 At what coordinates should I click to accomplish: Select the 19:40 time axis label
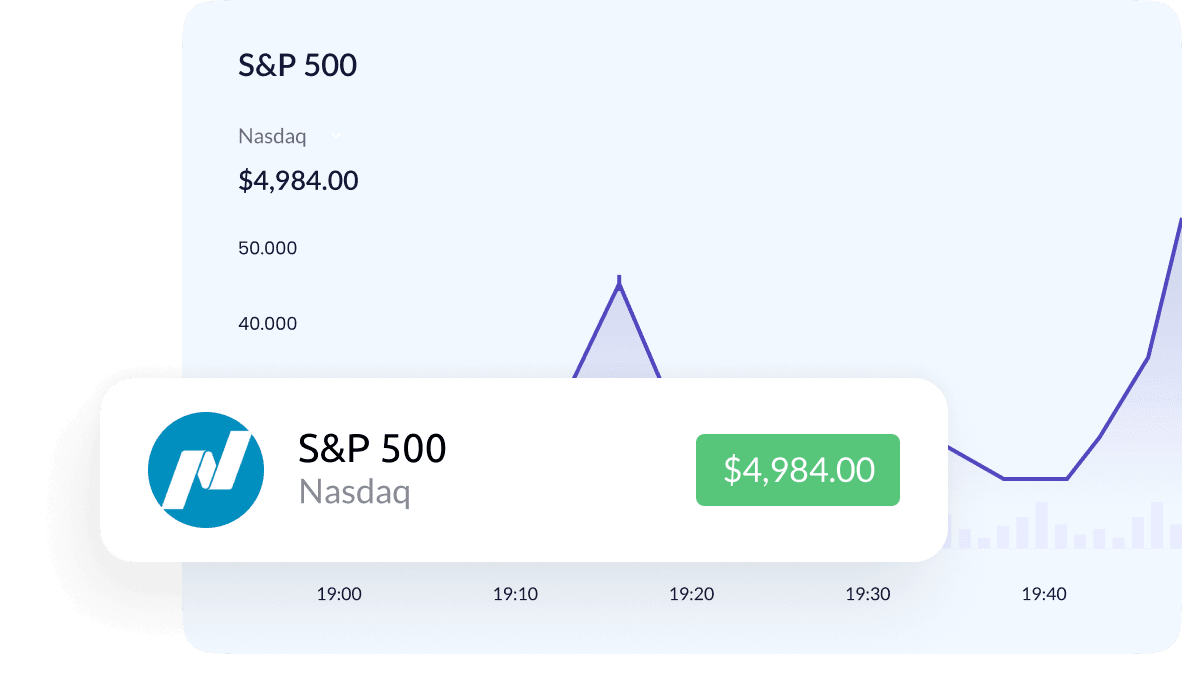click(x=1043, y=594)
